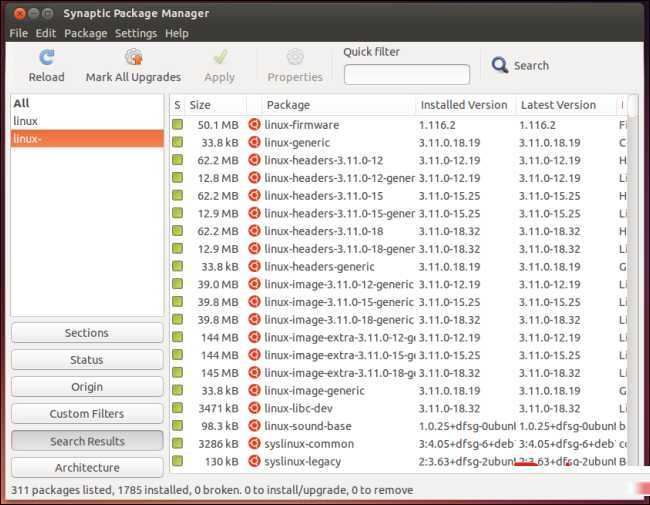Toggle status box for syslinux-common
The width and height of the screenshot is (650, 505).
177,444
